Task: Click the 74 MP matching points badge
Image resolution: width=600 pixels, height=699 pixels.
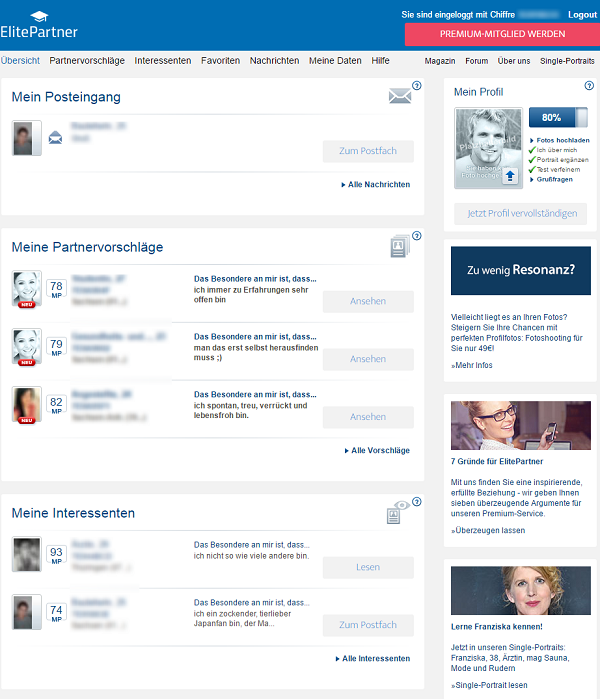Action: click(x=57, y=613)
